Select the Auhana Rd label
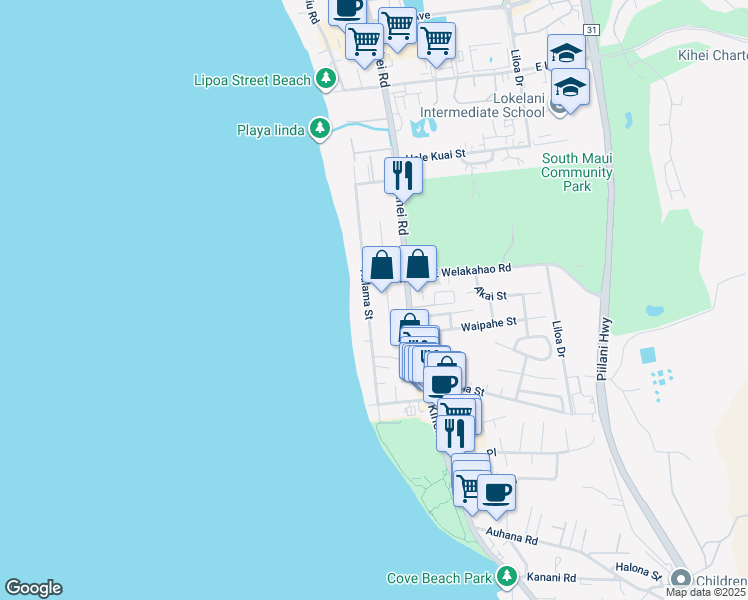The height and width of the screenshot is (600, 748). point(512,536)
